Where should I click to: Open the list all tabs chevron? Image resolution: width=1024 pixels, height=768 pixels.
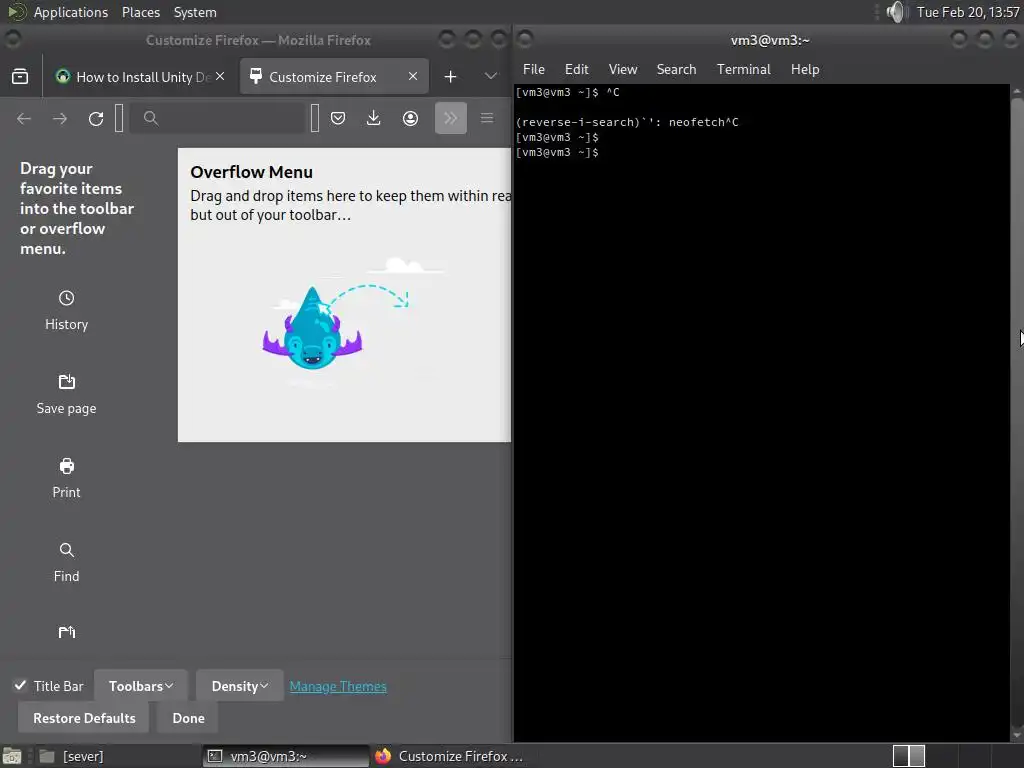pyautogui.click(x=491, y=76)
